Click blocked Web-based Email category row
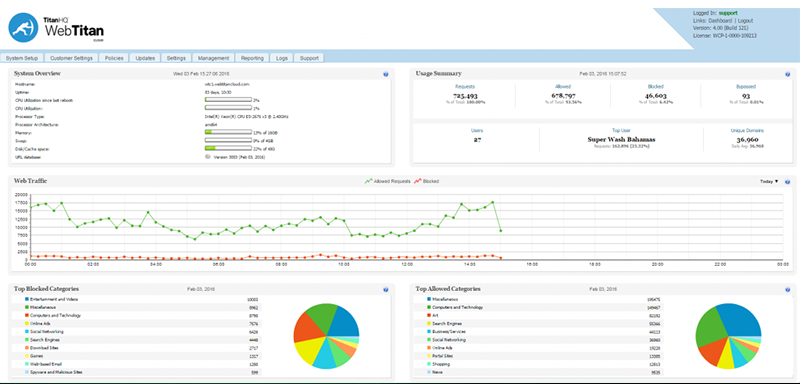Viewport: 800px width, 384px height. pyautogui.click(x=137, y=364)
